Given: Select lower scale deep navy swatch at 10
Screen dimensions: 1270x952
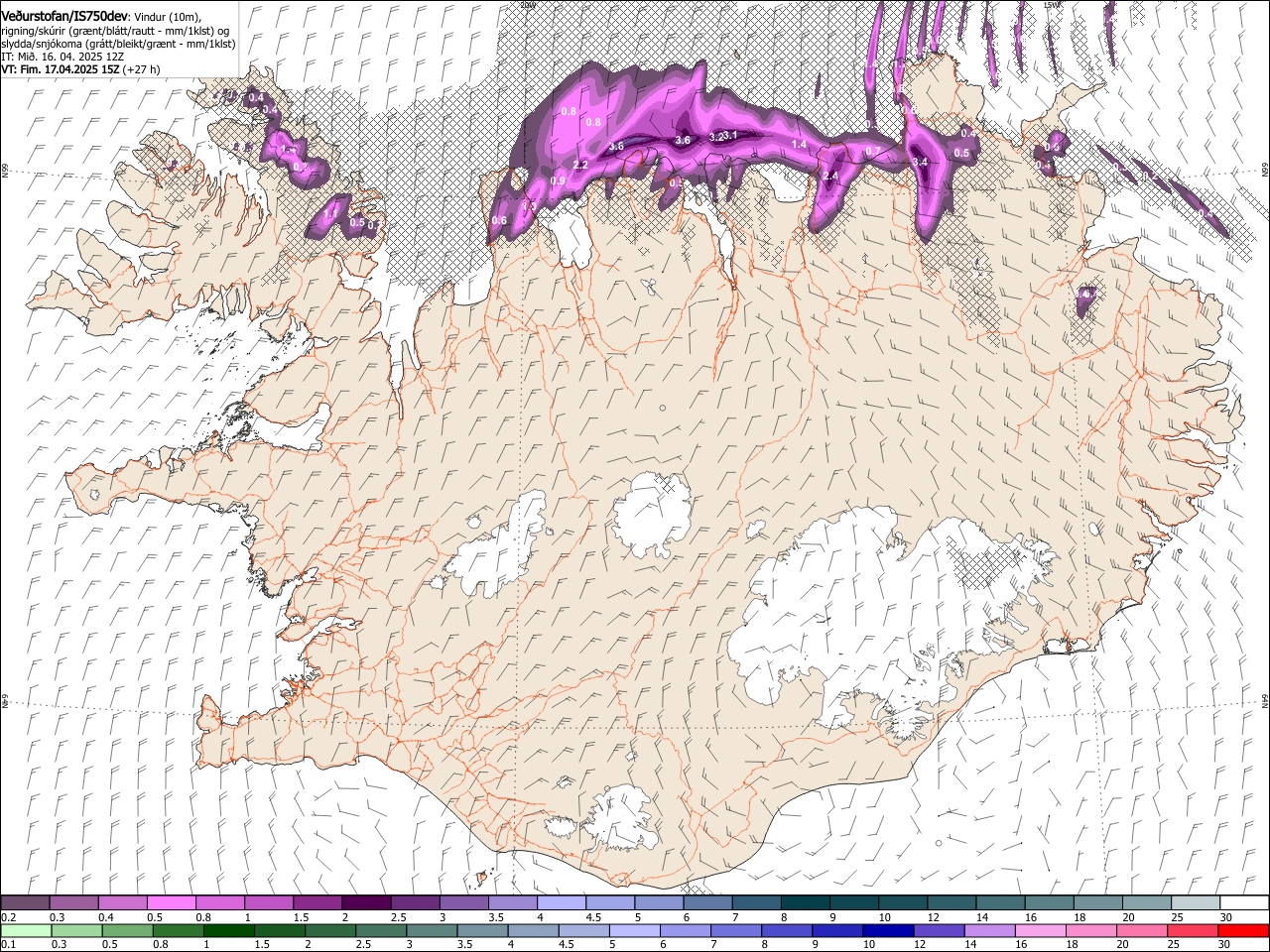Looking at the screenshot, I should [887, 931].
